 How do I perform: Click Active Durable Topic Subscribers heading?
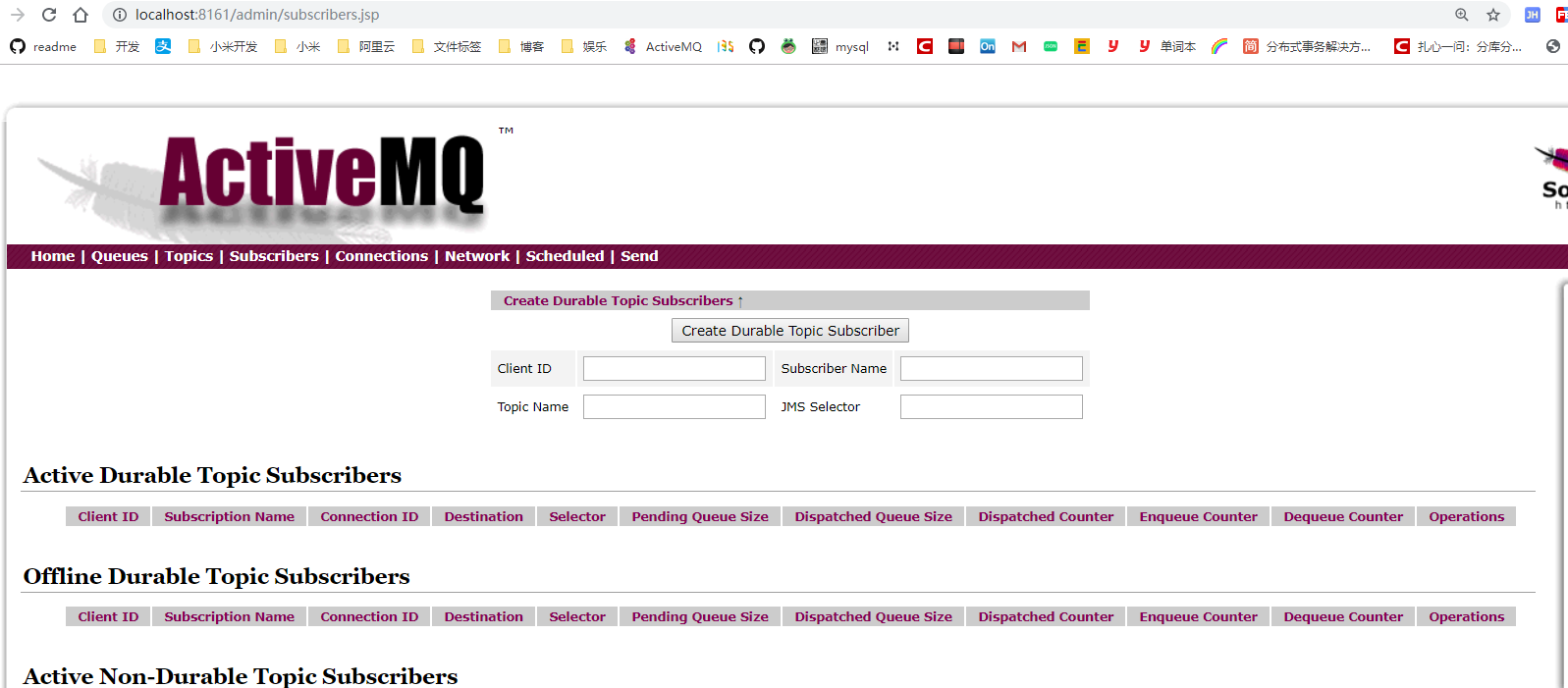(213, 476)
